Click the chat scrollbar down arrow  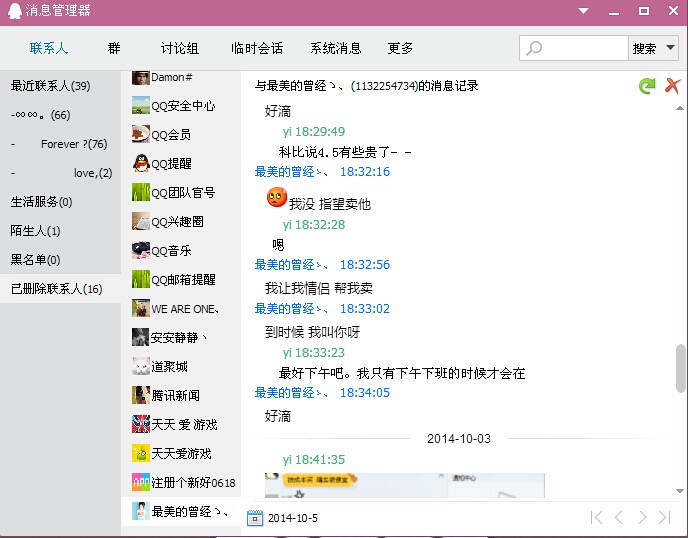pos(680,491)
